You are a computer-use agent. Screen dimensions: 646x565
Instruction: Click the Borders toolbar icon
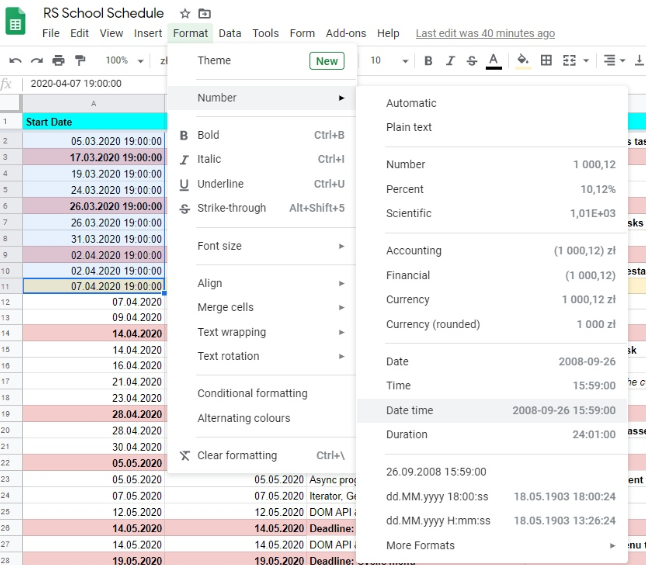tap(546, 61)
